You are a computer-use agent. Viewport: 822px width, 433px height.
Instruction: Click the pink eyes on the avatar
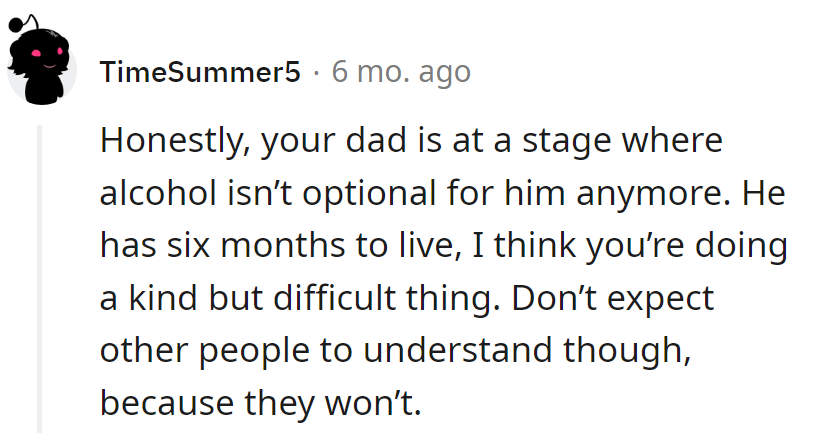pos(41,52)
